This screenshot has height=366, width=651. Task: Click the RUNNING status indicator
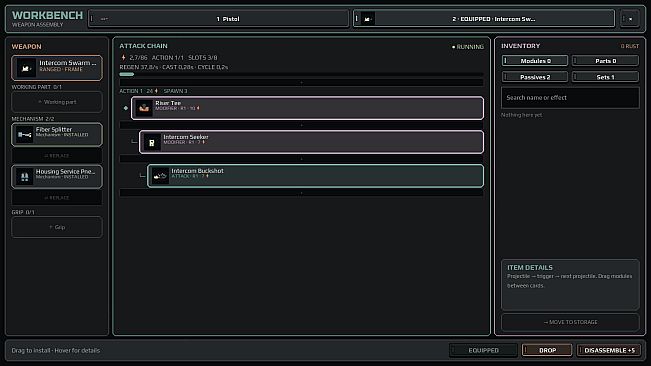click(468, 47)
